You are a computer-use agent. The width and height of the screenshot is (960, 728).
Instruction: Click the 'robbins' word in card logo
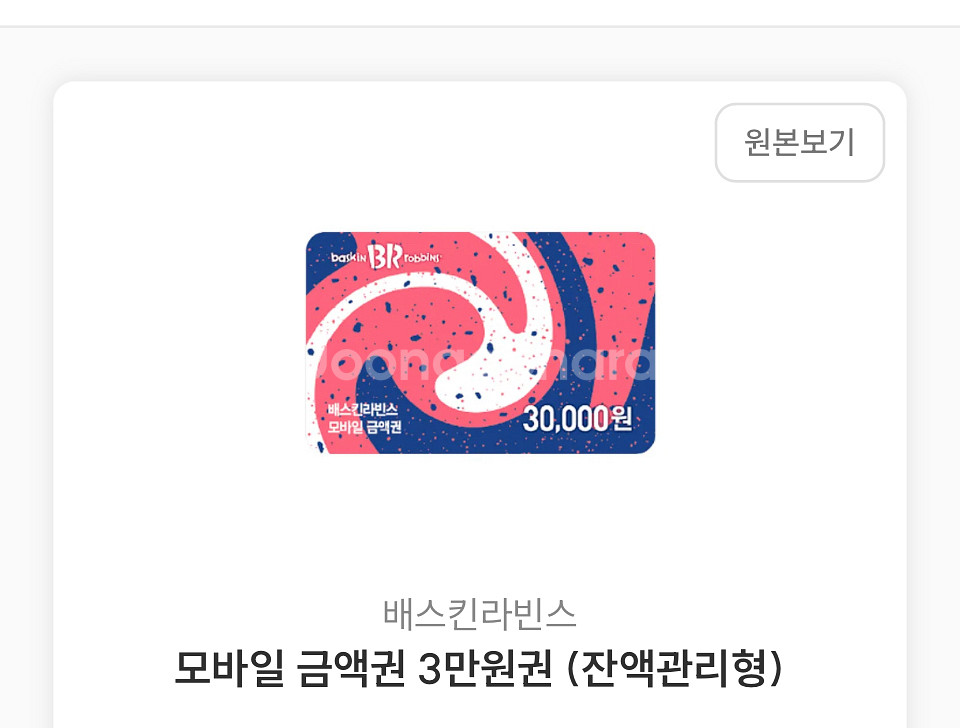click(422, 258)
